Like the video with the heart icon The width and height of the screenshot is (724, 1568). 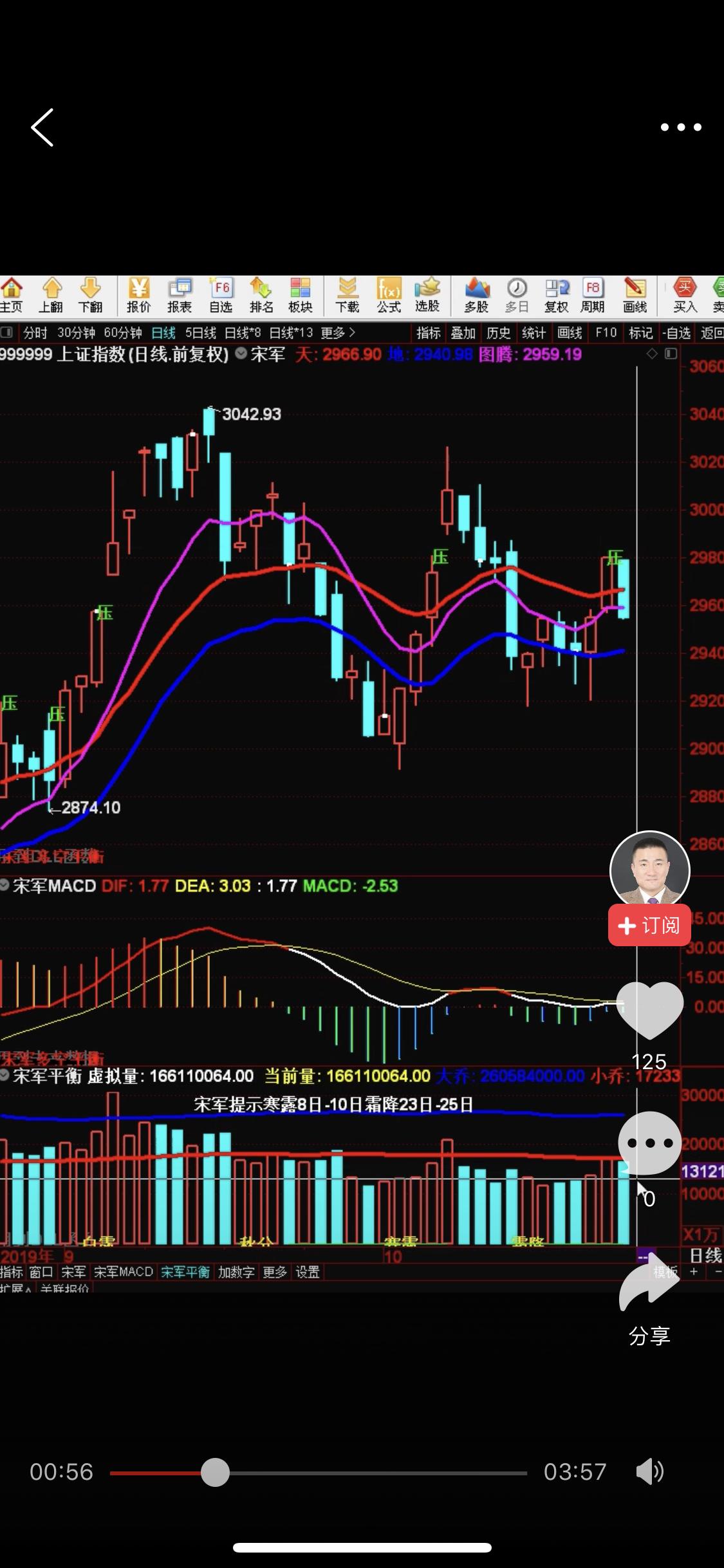(649, 1009)
